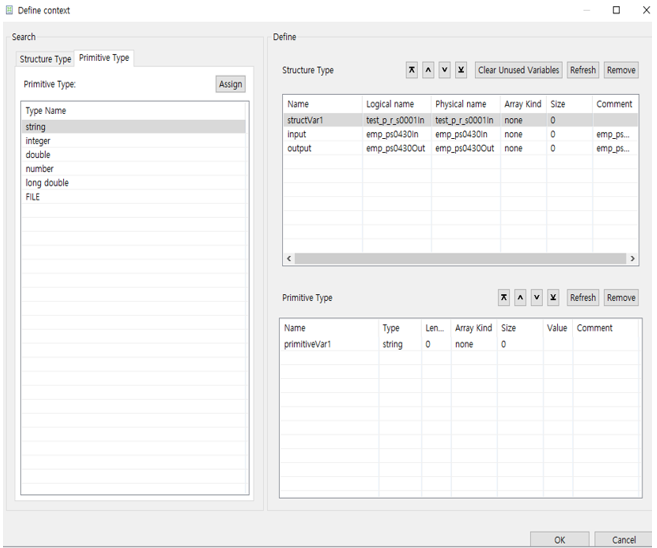This screenshot has width=657, height=548.
Task: Move structure variable down one row
Action: [445, 70]
